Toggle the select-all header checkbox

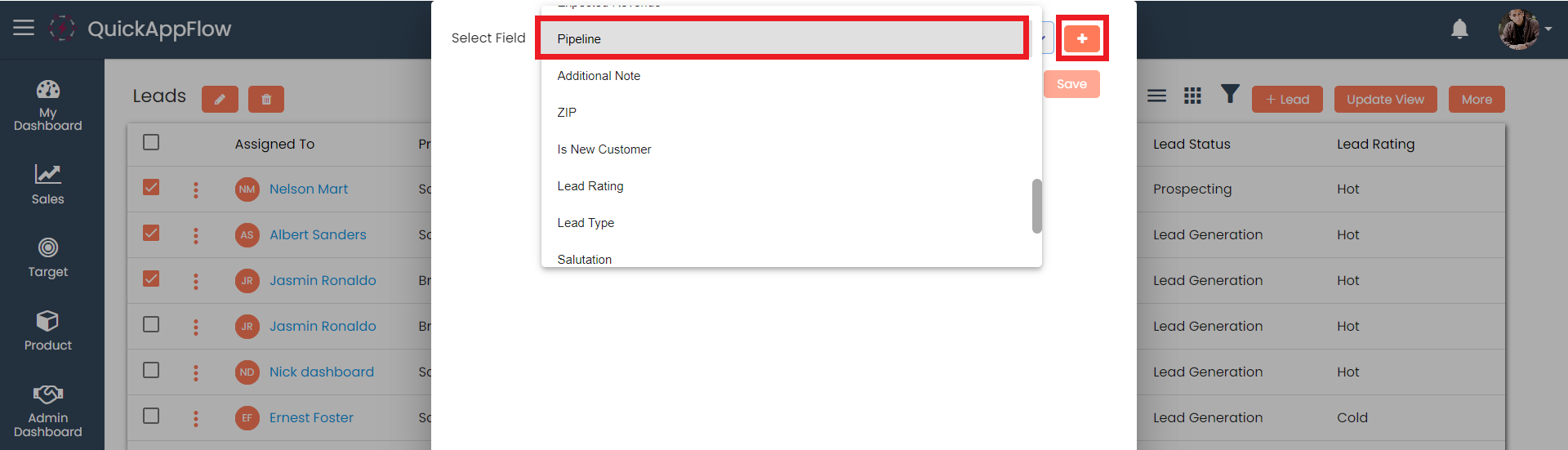pyautogui.click(x=151, y=143)
